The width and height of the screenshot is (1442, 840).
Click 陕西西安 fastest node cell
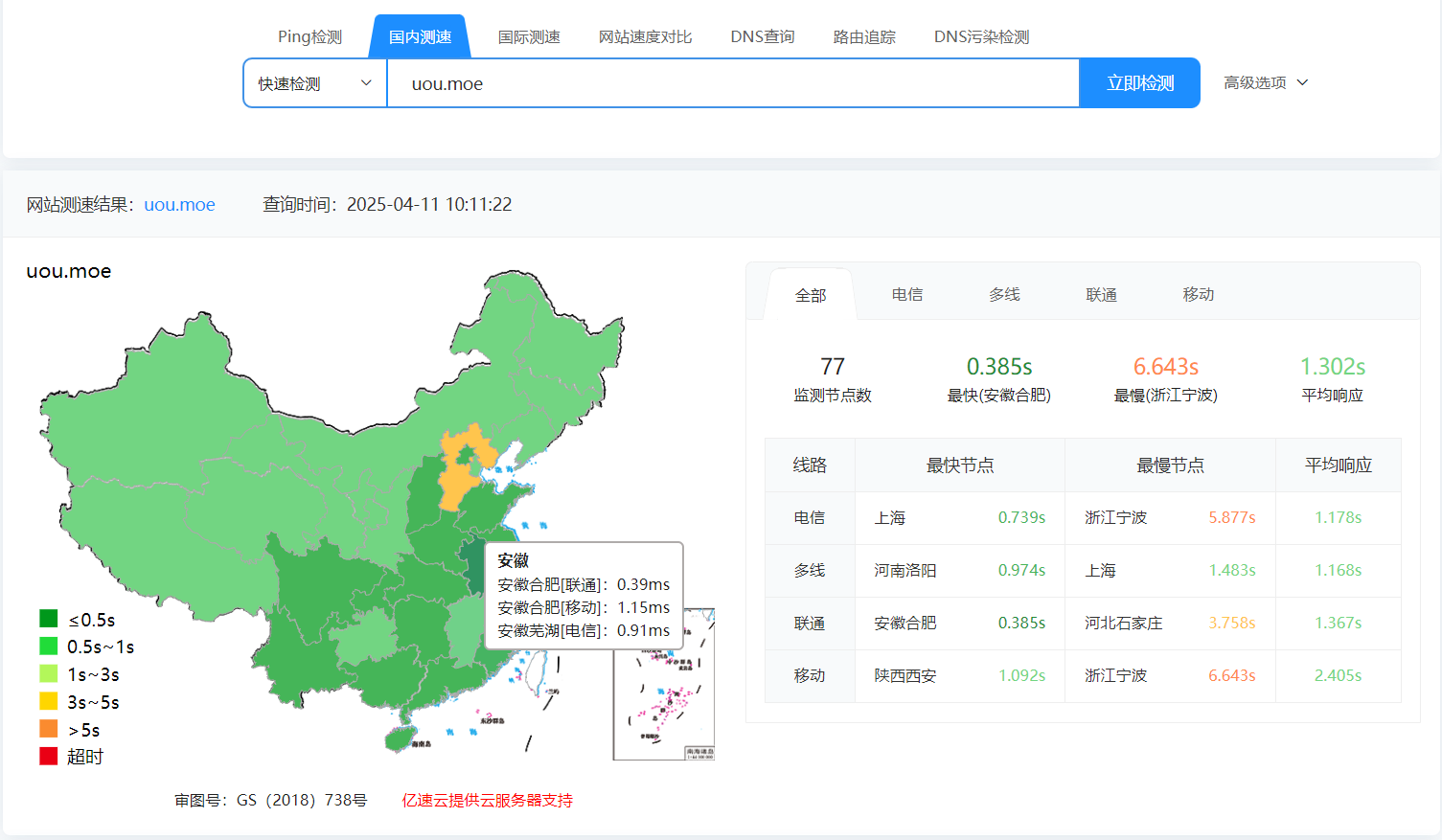pos(905,675)
